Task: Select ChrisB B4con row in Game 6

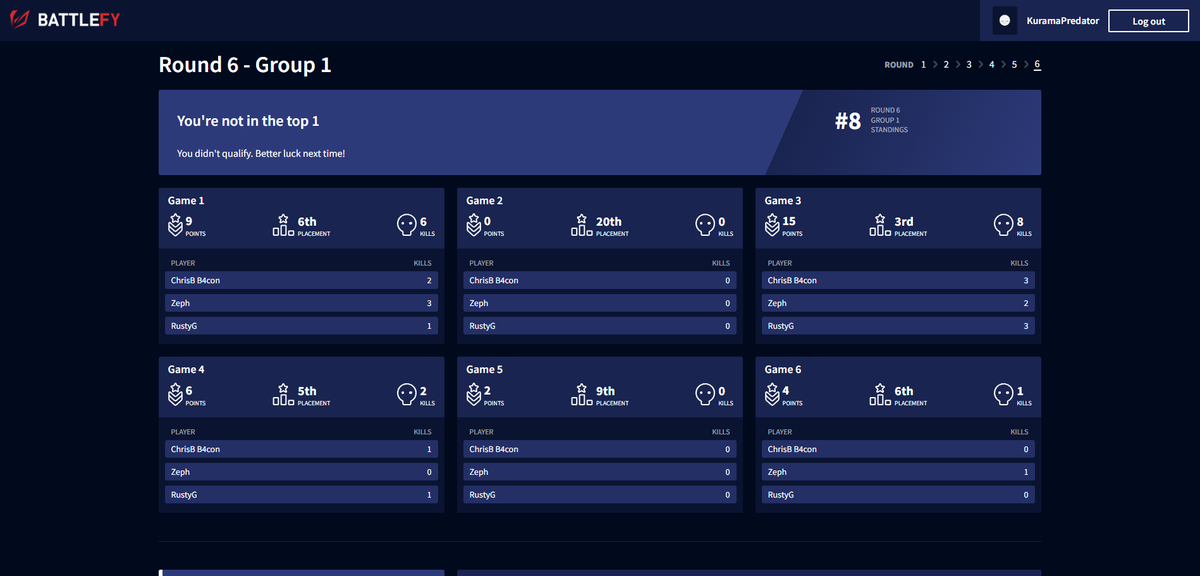Action: pyautogui.click(x=898, y=449)
